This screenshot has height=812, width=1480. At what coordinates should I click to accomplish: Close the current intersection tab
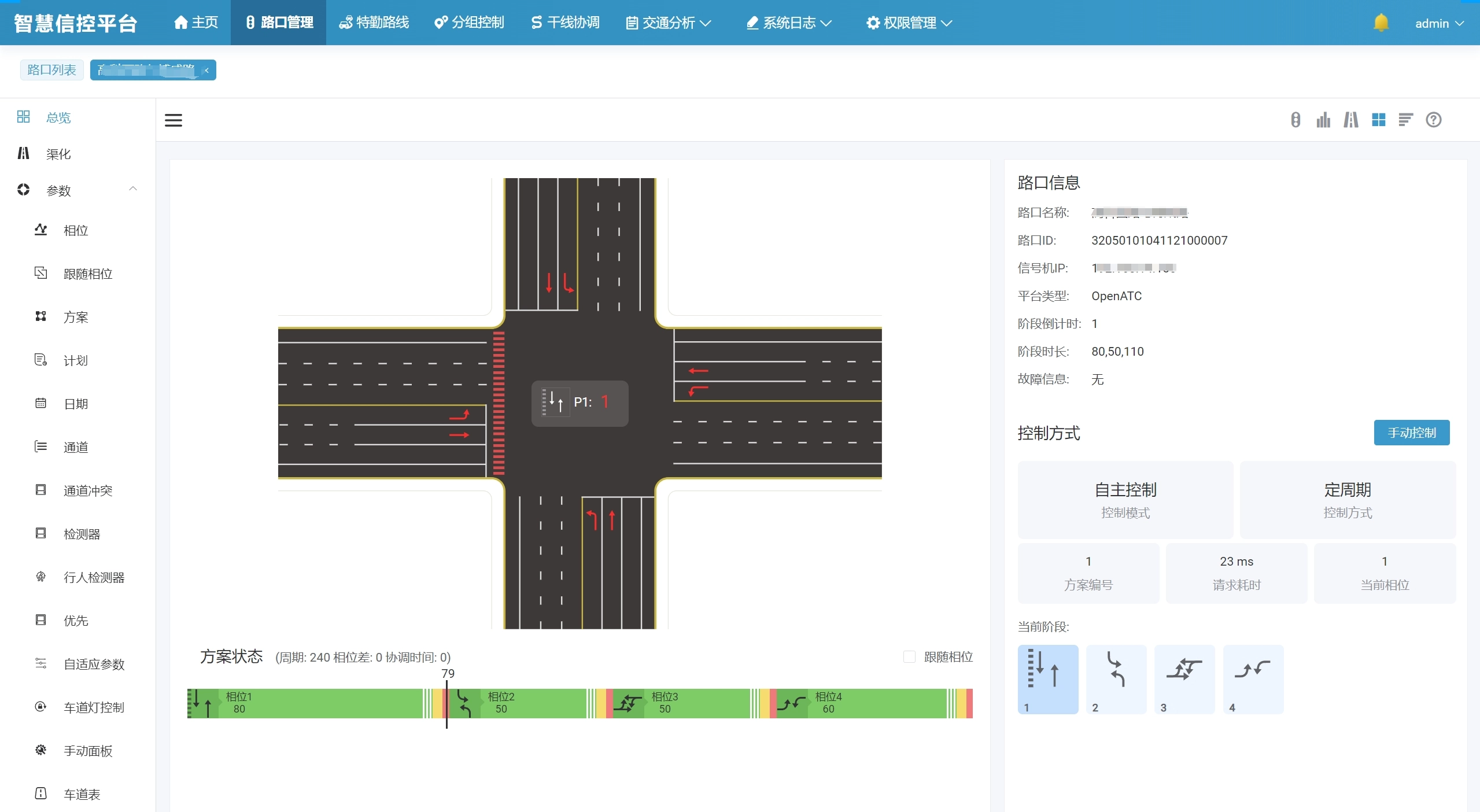(206, 70)
